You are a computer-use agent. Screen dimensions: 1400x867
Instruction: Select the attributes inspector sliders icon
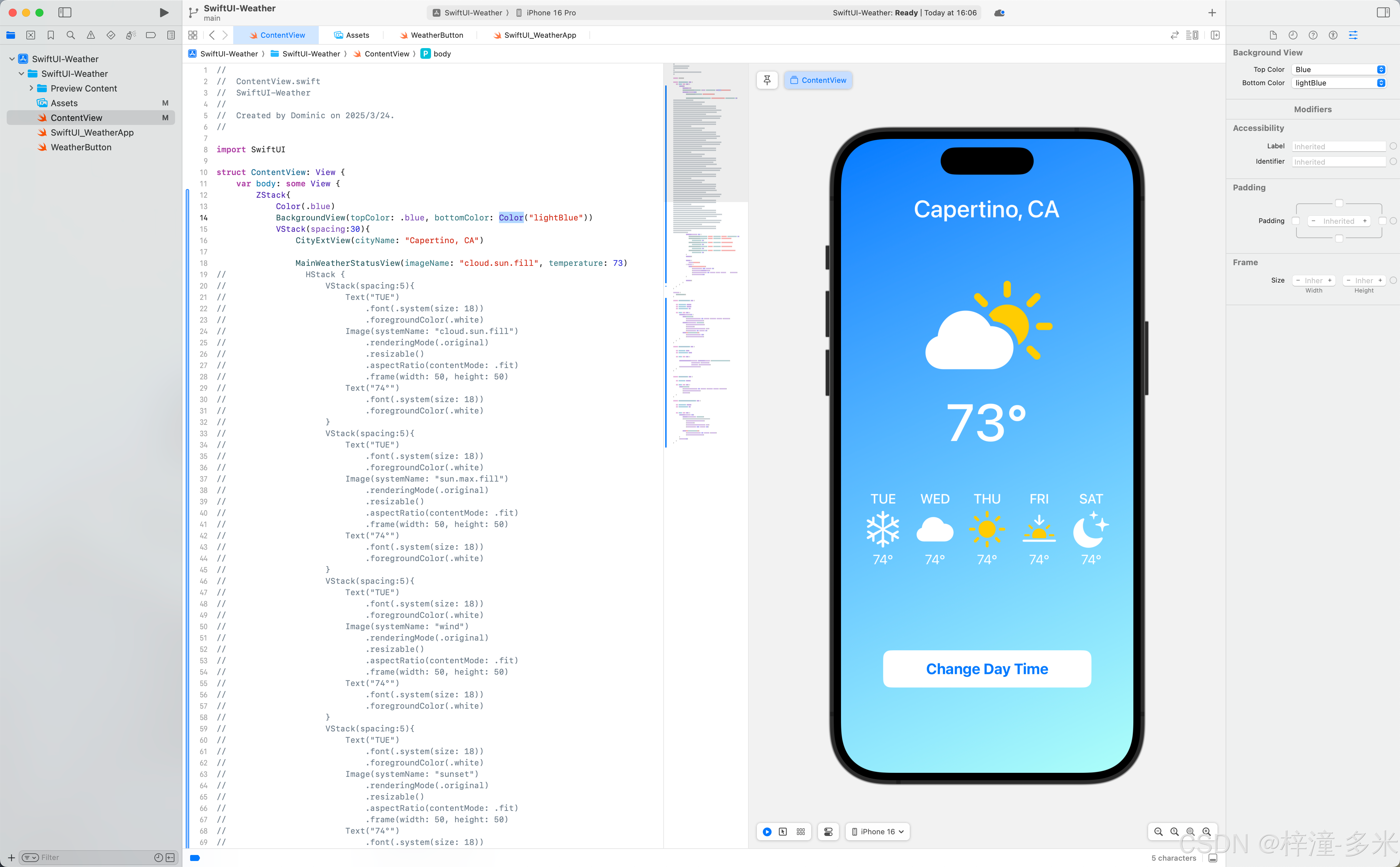pos(1353,35)
